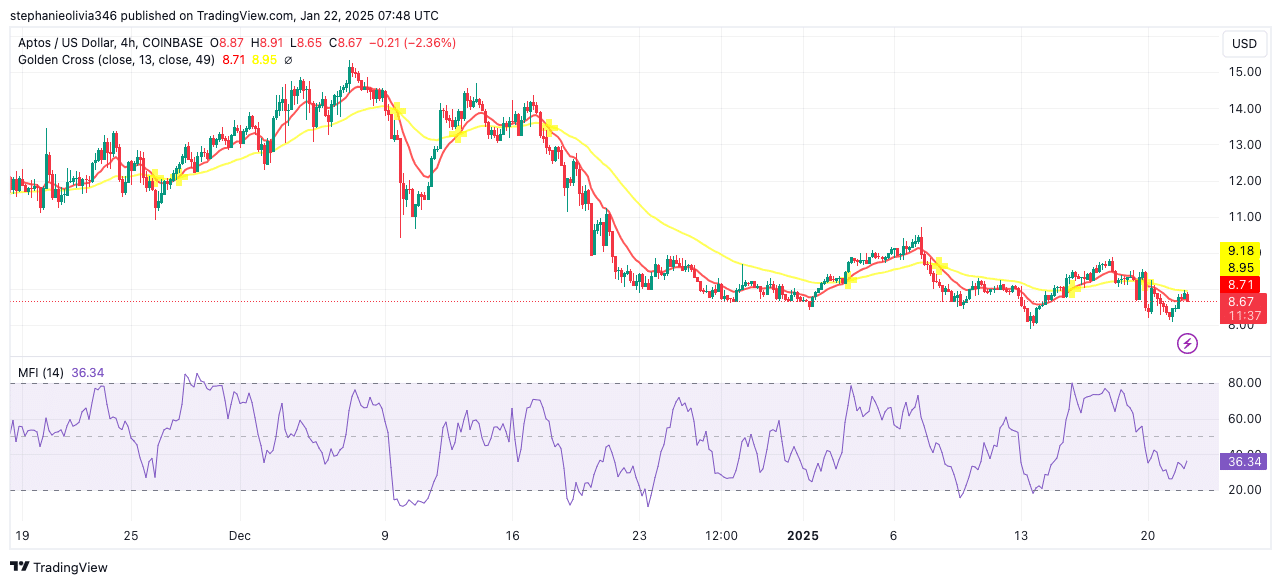Click the 2025 label on time axis
1281x584 pixels.
[802, 536]
